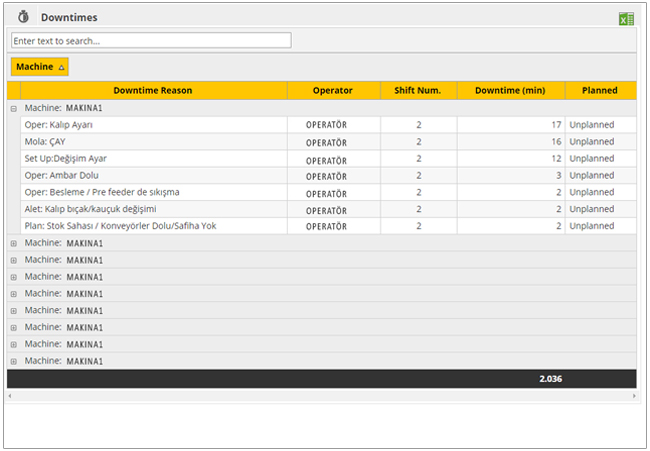The width and height of the screenshot is (650, 451).
Task: Sort by Downtime (min) column header
Action: tap(510, 90)
